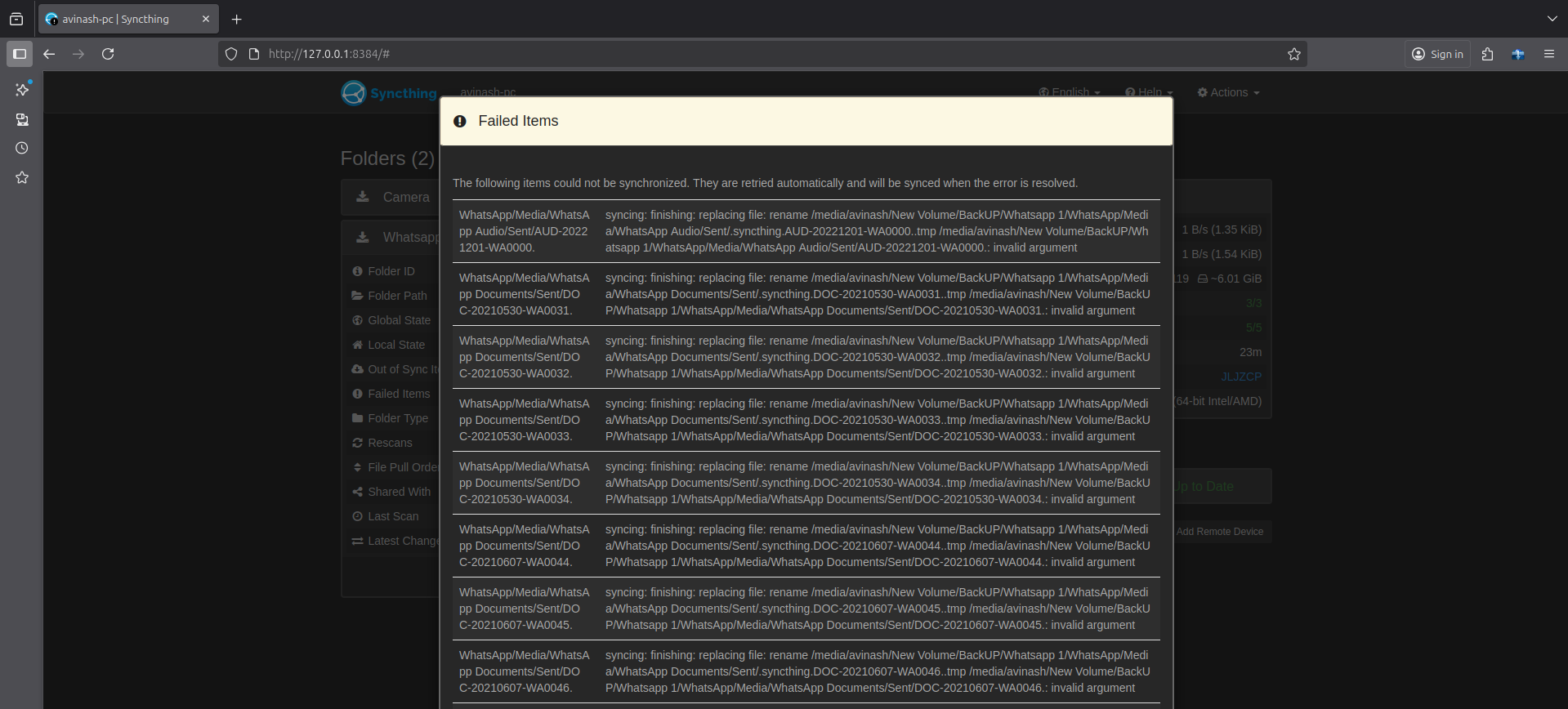This screenshot has height=709, width=1568.
Task: Open the AI chatbot sidebar panel
Action: pos(22,90)
